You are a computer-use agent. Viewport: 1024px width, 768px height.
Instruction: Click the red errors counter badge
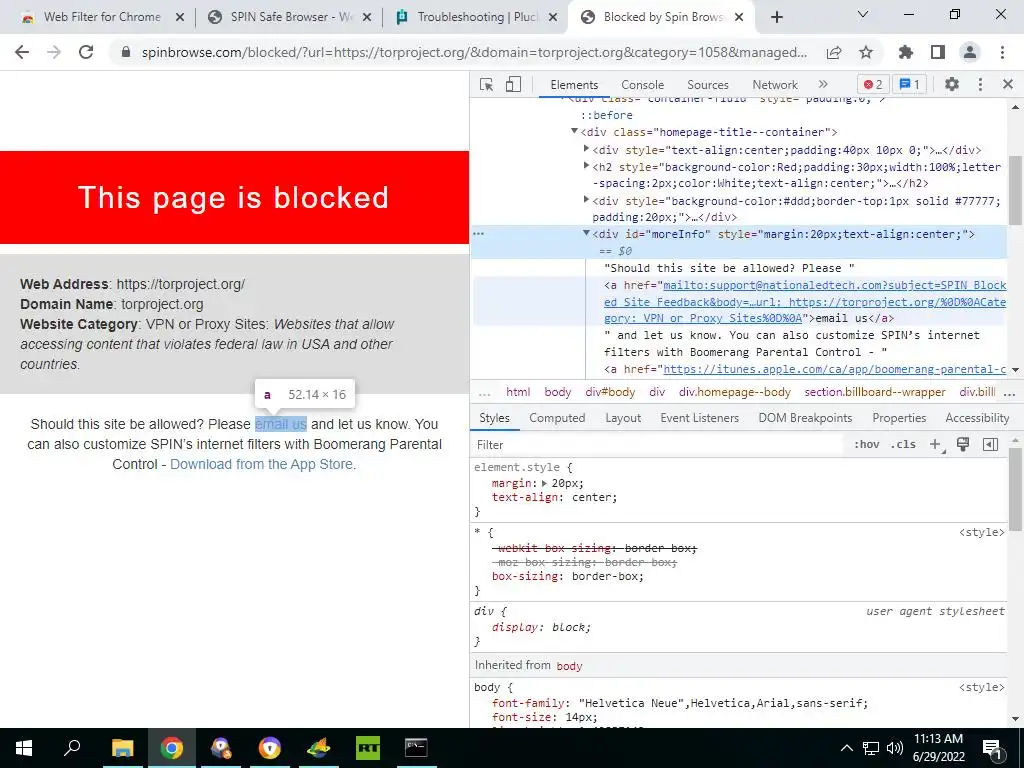[x=873, y=84]
